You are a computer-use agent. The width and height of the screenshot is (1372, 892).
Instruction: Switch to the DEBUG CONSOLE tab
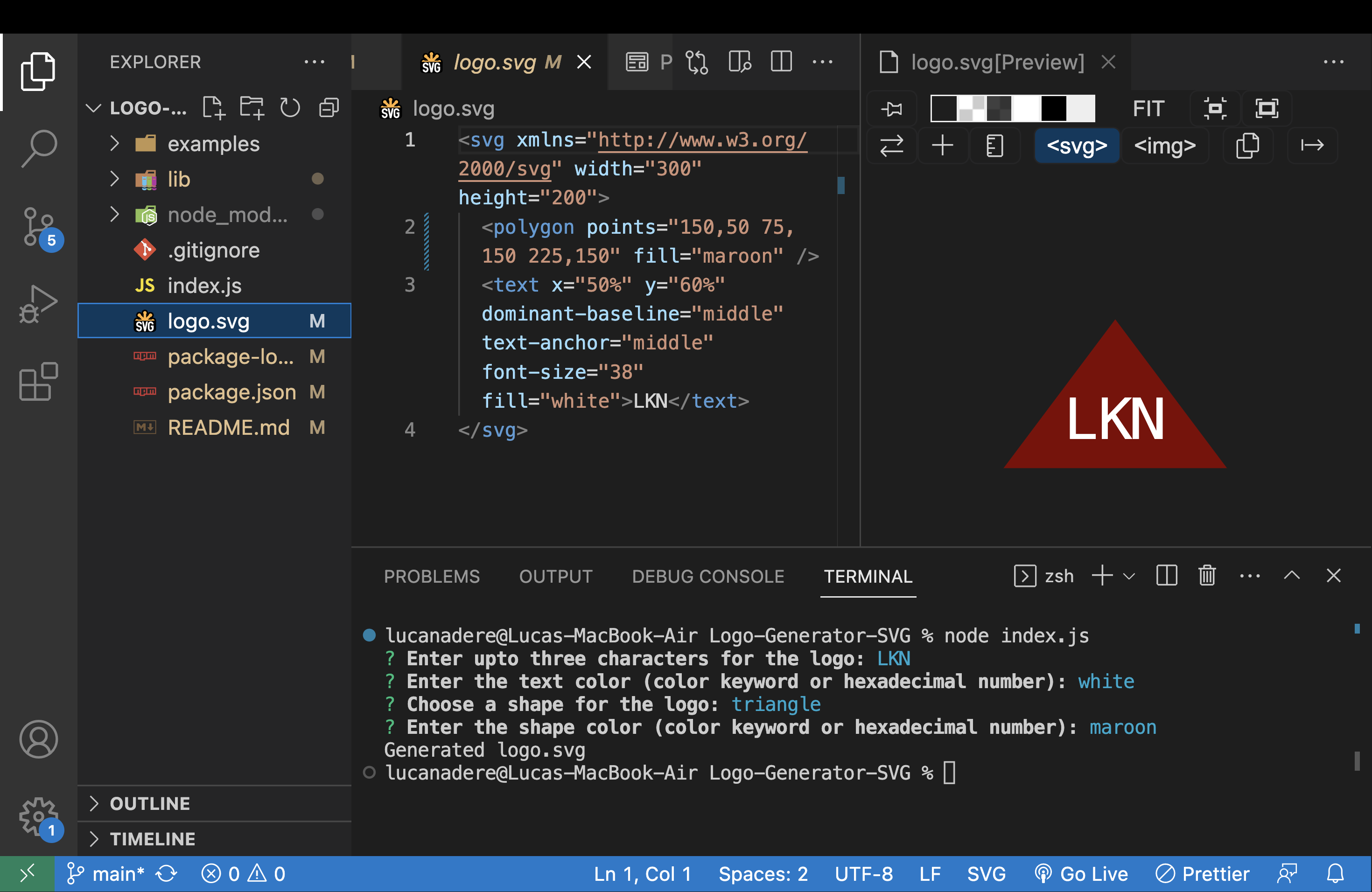(x=708, y=576)
